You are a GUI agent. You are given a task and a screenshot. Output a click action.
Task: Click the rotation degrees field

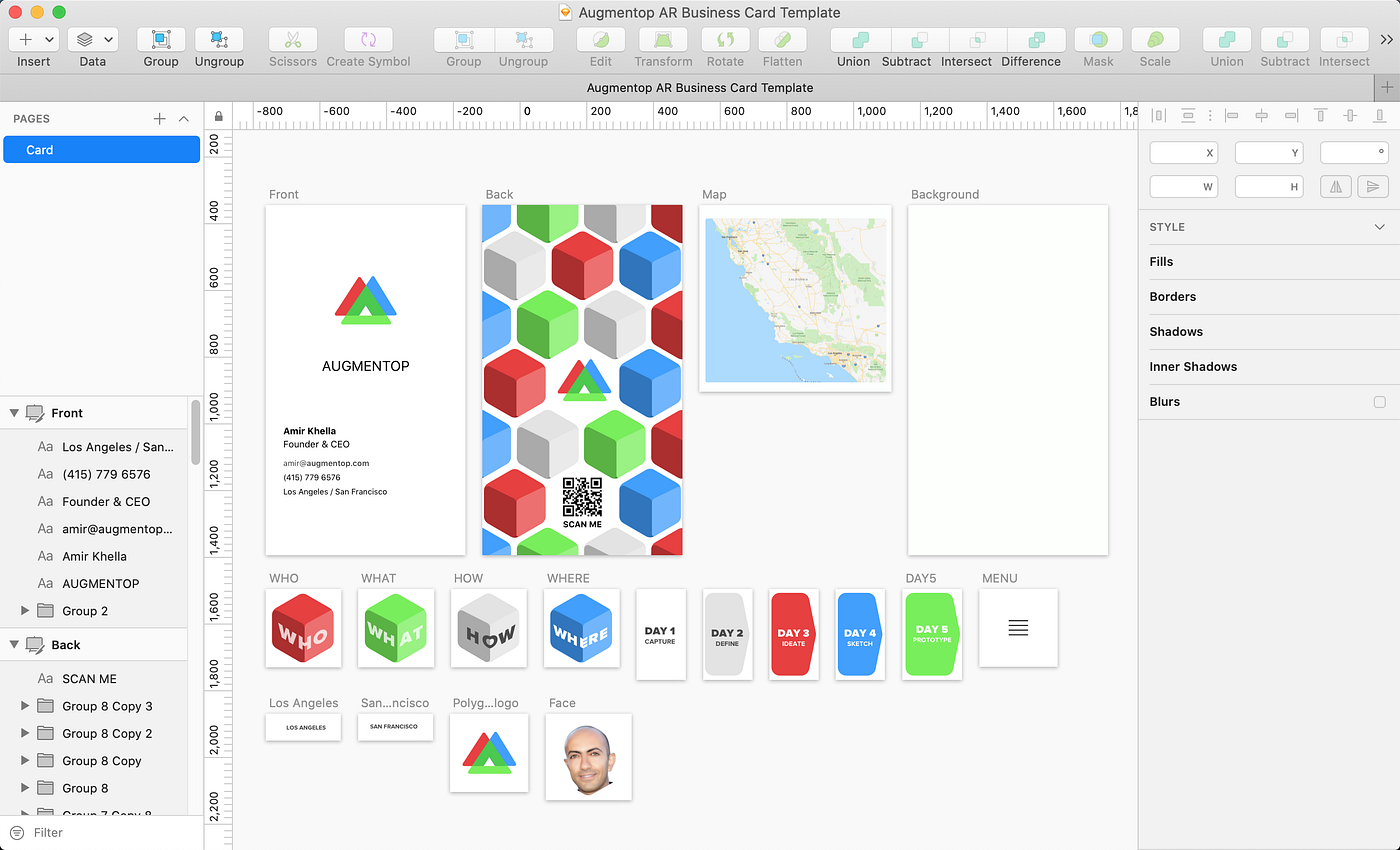tap(1355, 153)
